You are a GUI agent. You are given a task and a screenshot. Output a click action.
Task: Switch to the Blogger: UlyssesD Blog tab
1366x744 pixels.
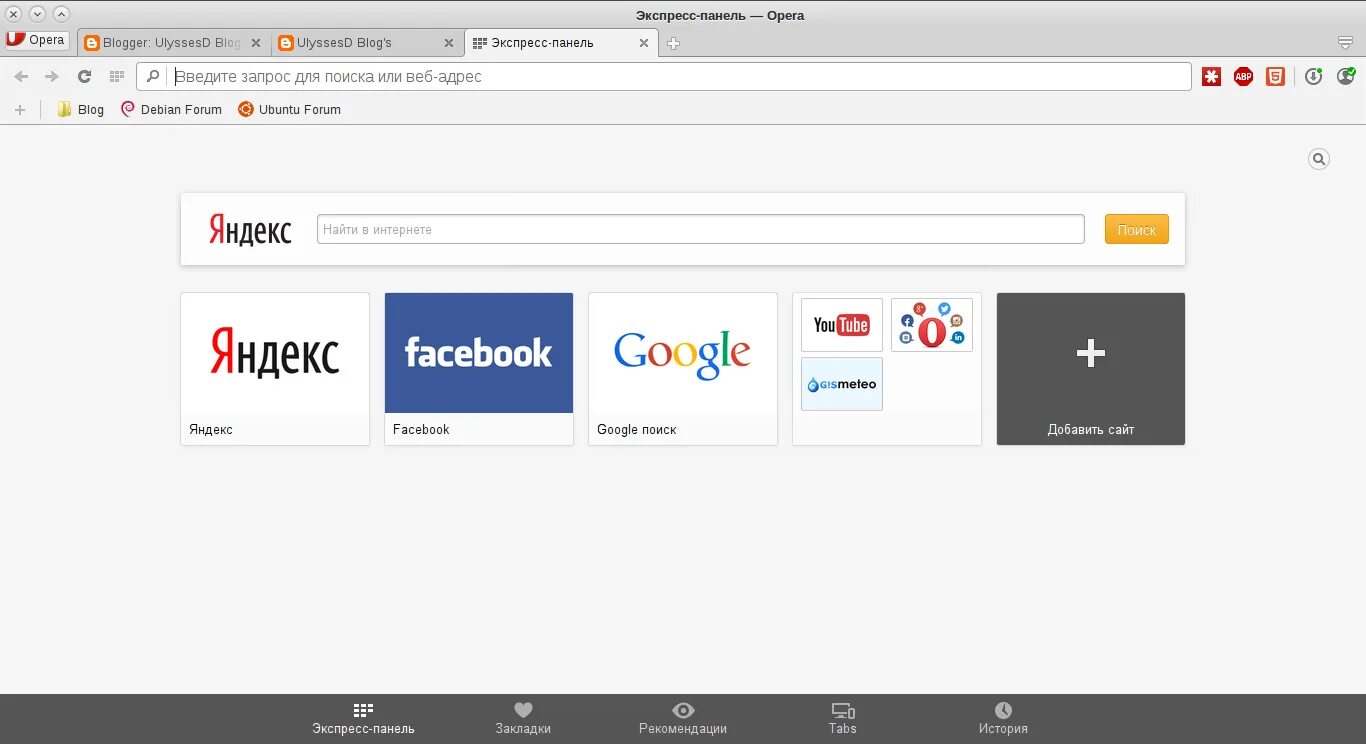click(172, 43)
